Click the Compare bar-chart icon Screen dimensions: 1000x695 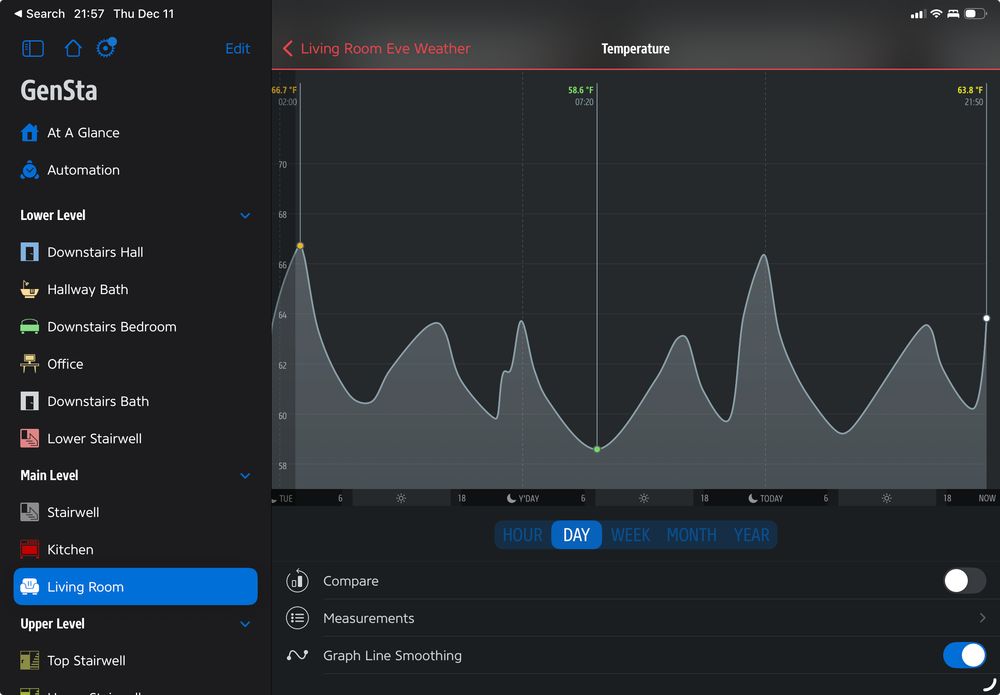coord(297,581)
